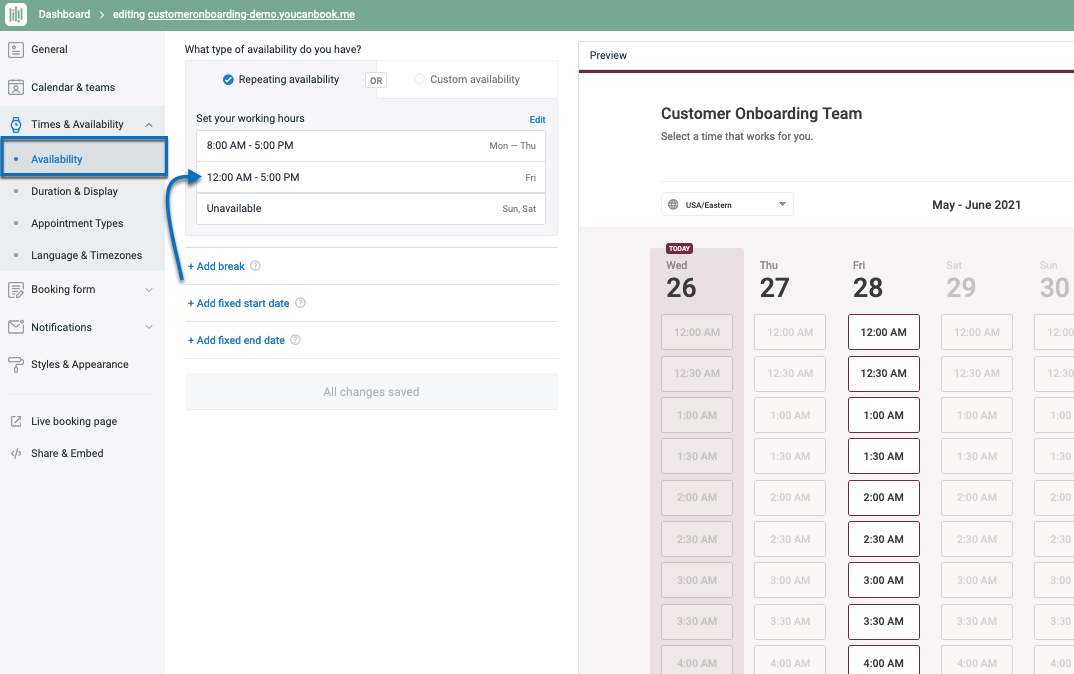Collapse the Times & Availability section

click(x=149, y=125)
